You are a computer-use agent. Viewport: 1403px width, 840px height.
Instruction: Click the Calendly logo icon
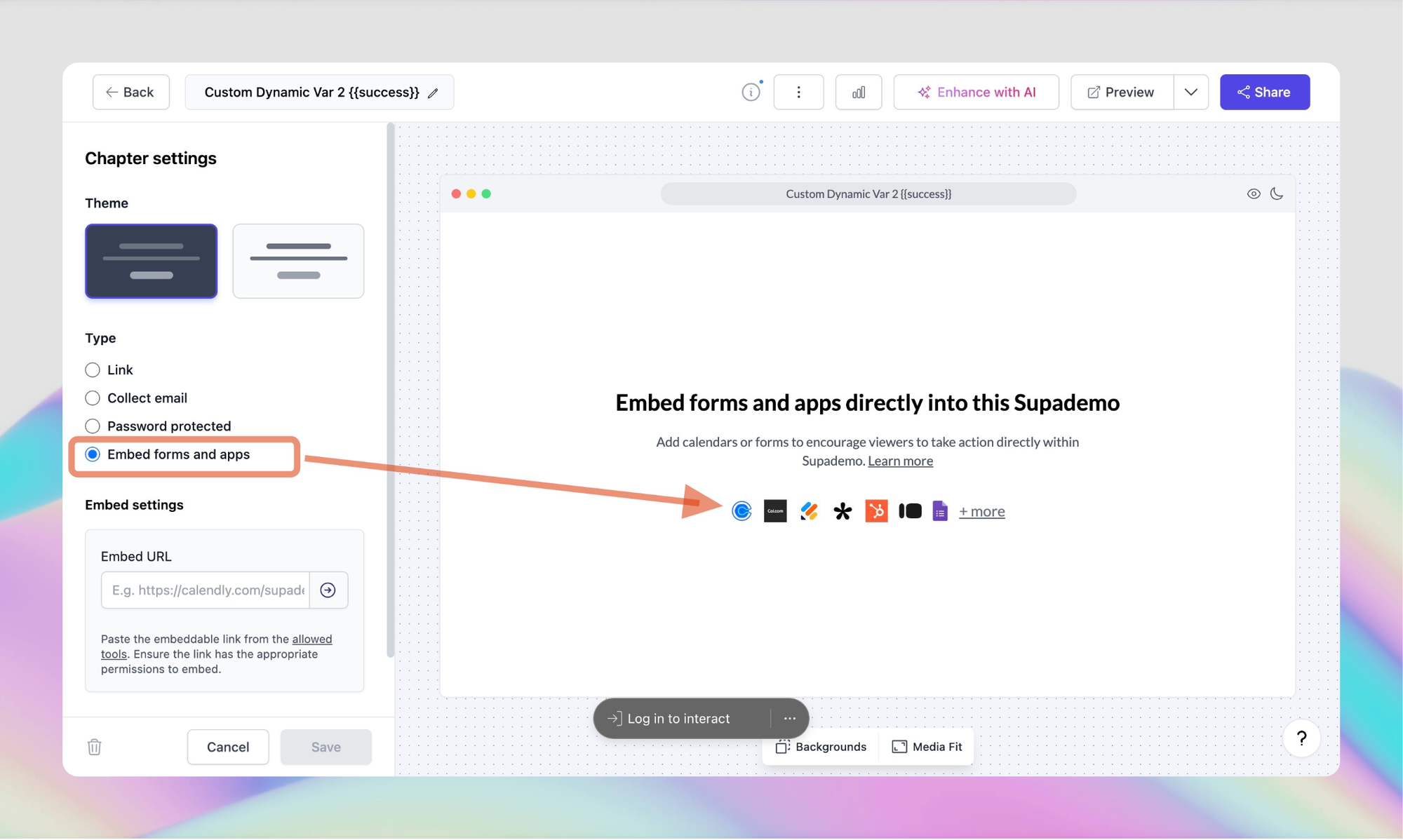[x=741, y=511]
